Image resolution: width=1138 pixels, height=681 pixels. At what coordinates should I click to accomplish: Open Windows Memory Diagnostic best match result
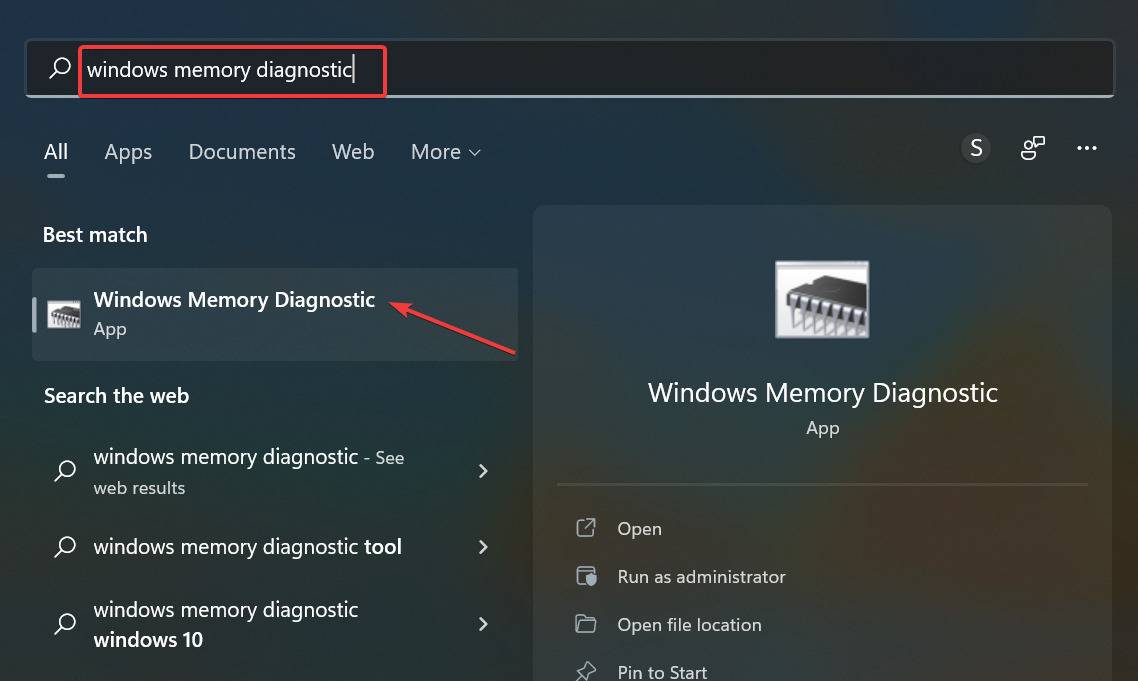click(x=275, y=314)
